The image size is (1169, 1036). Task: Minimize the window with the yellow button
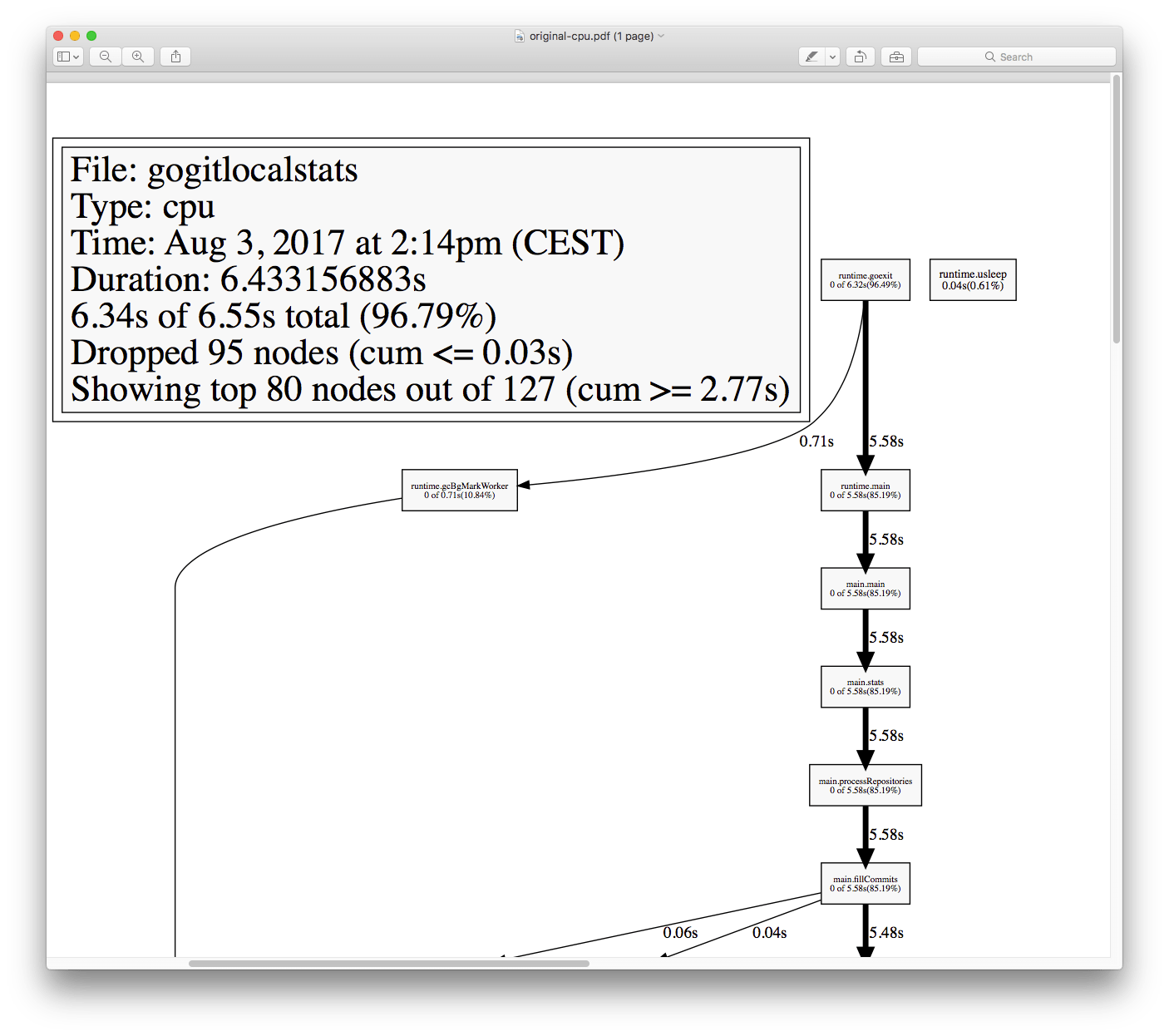(75, 36)
